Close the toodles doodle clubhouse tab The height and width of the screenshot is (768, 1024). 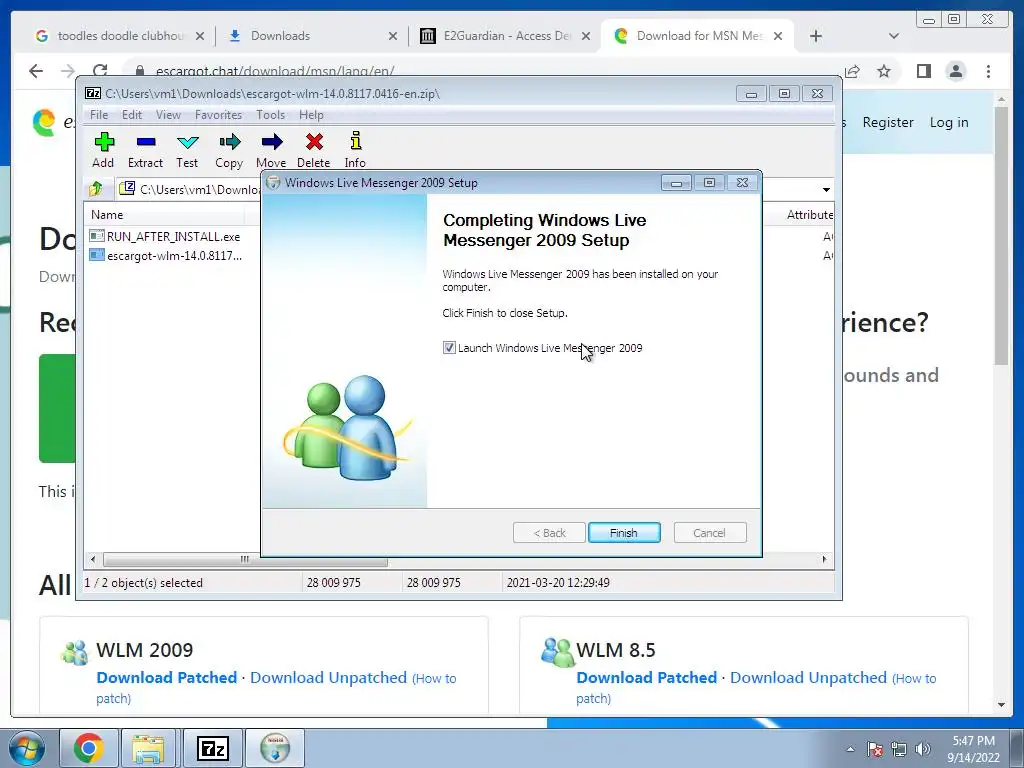(199, 36)
